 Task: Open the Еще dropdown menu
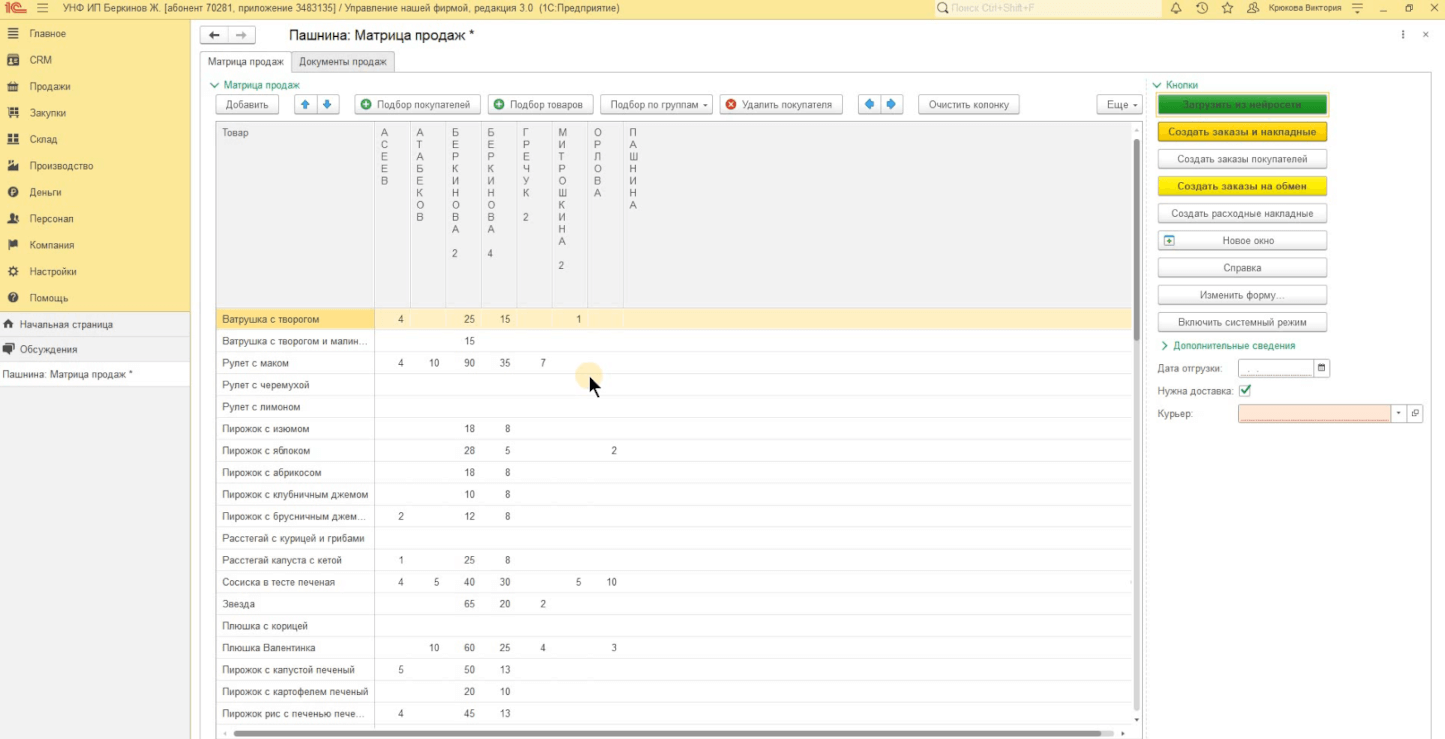[x=1118, y=105]
